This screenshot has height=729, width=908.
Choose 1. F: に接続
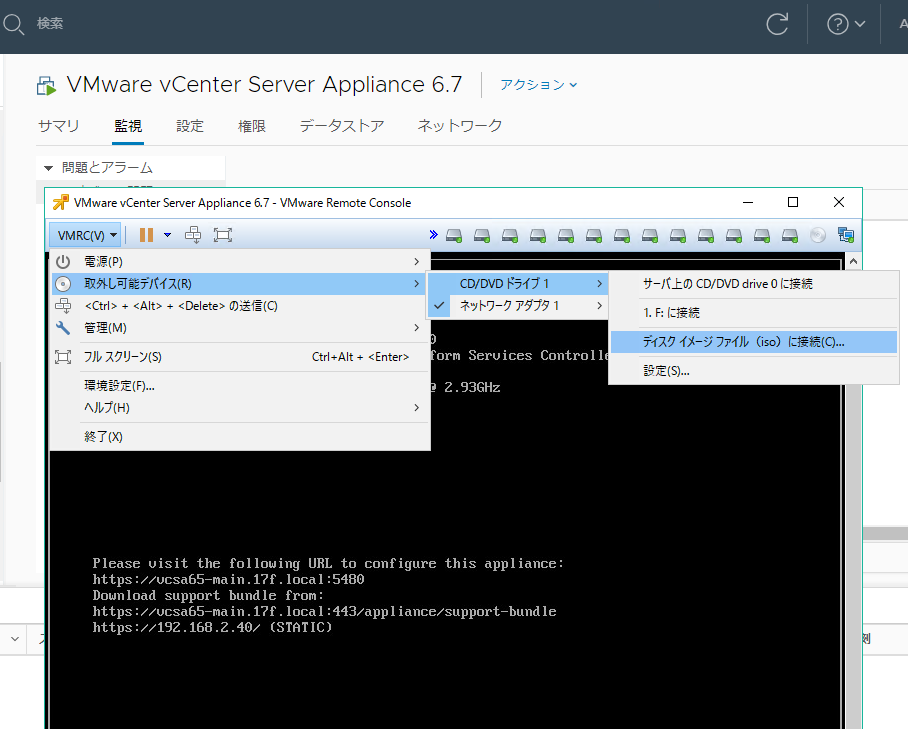754,313
